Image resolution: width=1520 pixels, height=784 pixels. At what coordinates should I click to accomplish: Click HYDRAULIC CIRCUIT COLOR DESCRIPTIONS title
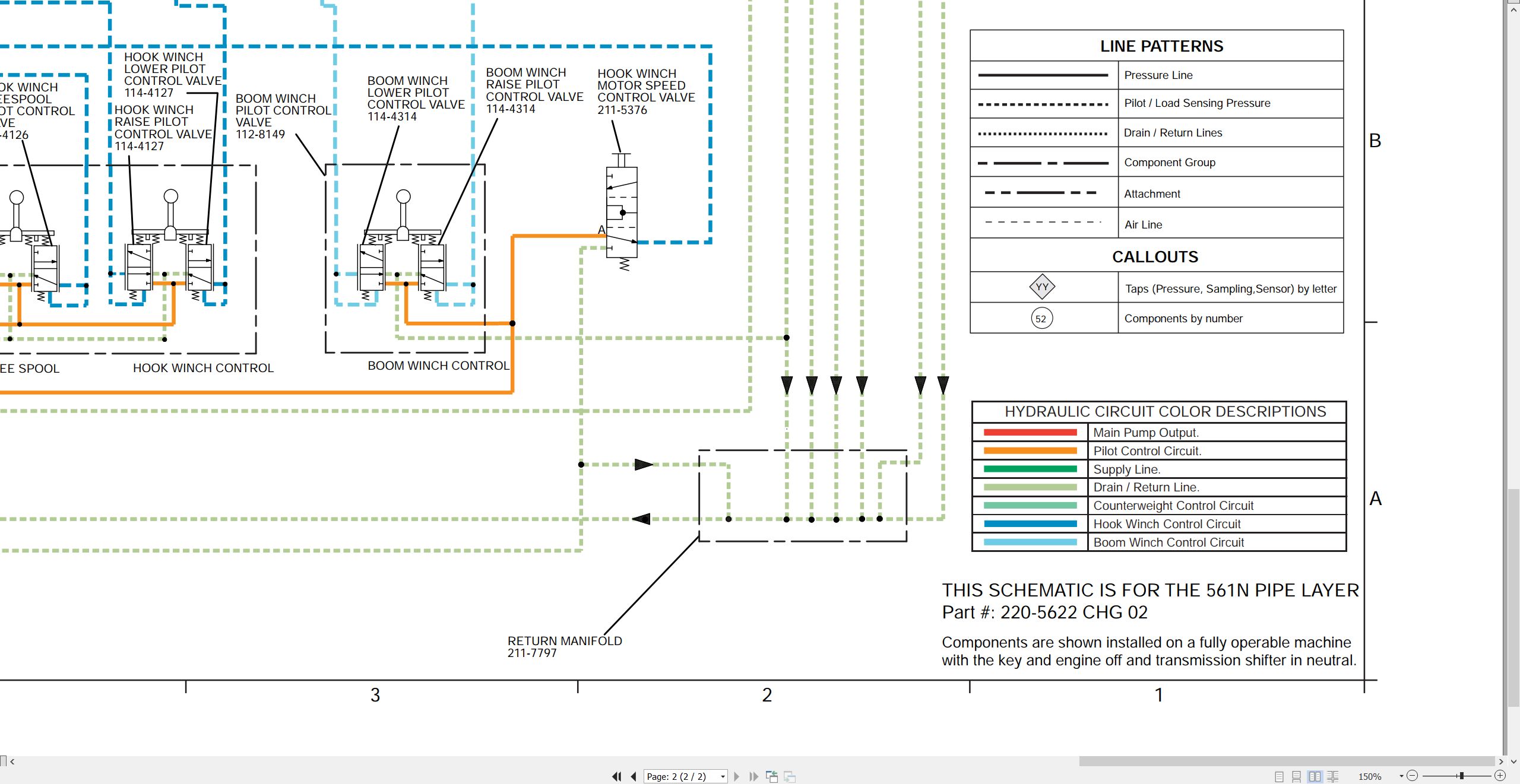[1165, 412]
